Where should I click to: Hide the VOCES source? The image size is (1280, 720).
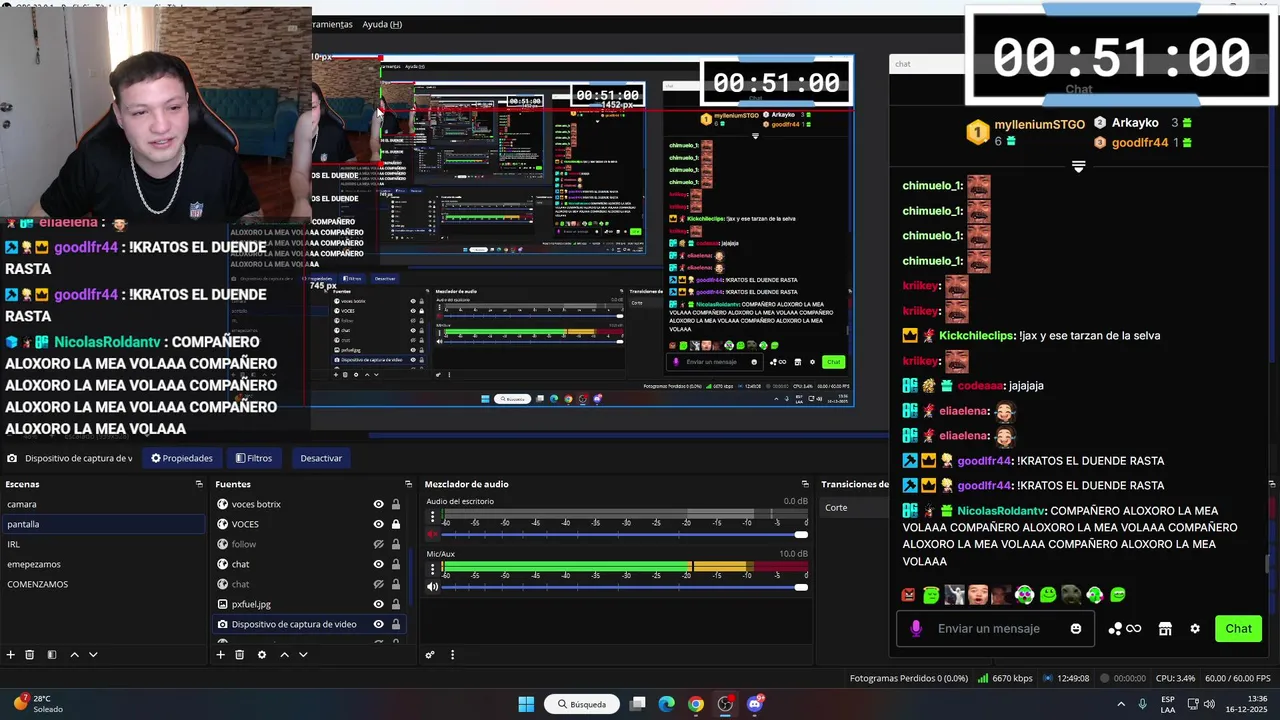(379, 524)
